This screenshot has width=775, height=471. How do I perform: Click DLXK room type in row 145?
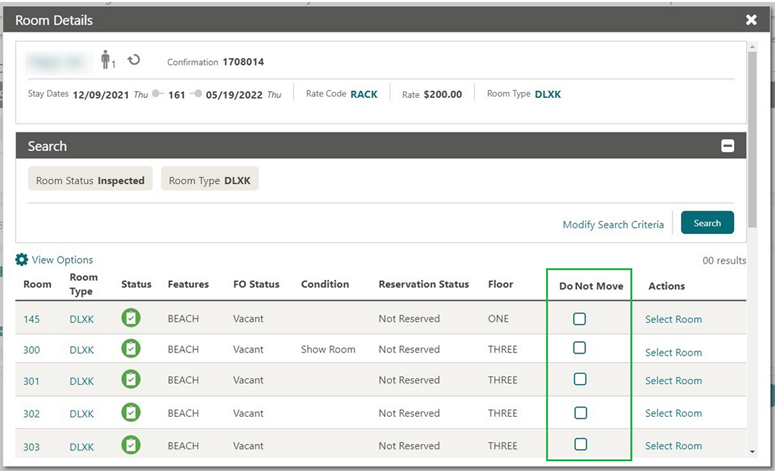(x=82, y=319)
